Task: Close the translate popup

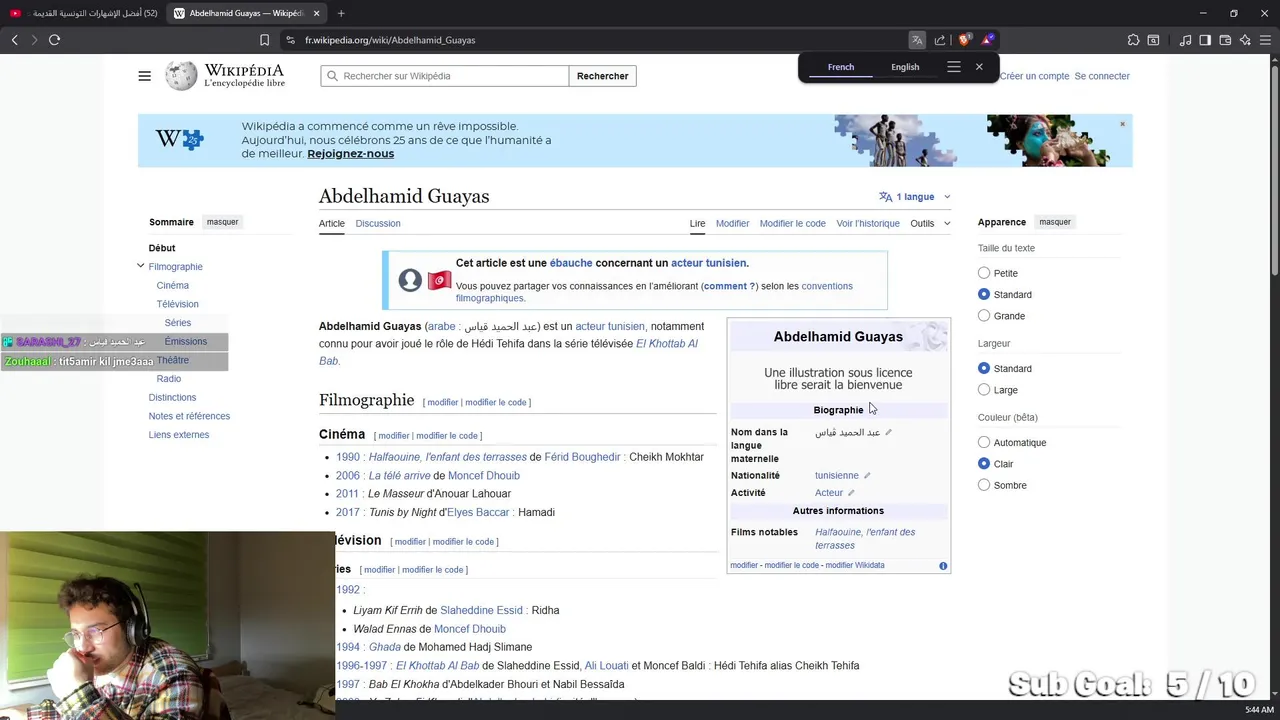Action: (979, 67)
